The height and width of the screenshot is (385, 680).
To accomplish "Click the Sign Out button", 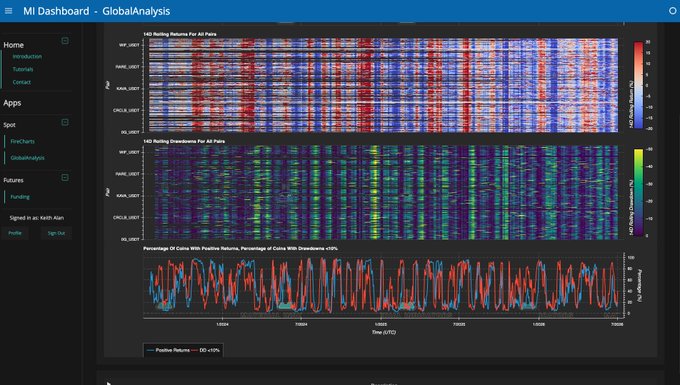I will point(56,233).
